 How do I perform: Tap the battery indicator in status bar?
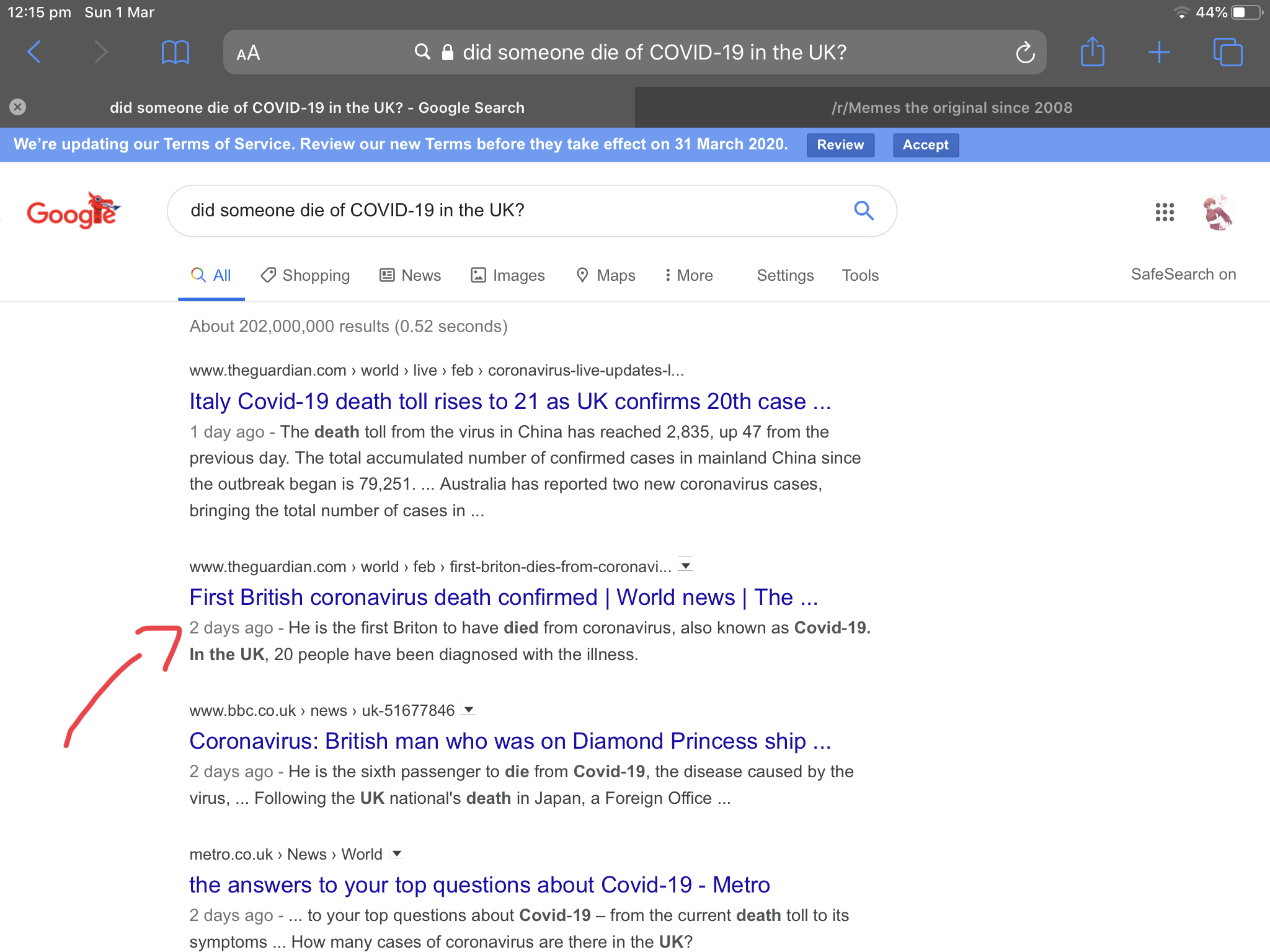1248,12
